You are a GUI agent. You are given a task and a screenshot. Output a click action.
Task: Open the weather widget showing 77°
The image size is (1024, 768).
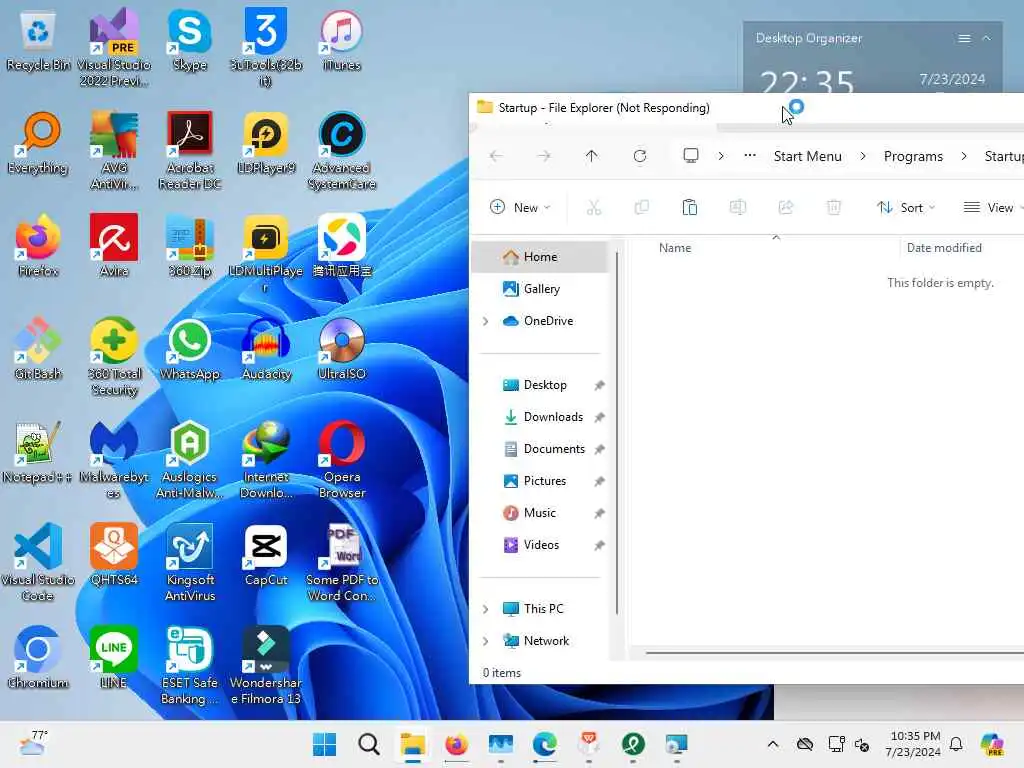[33, 744]
